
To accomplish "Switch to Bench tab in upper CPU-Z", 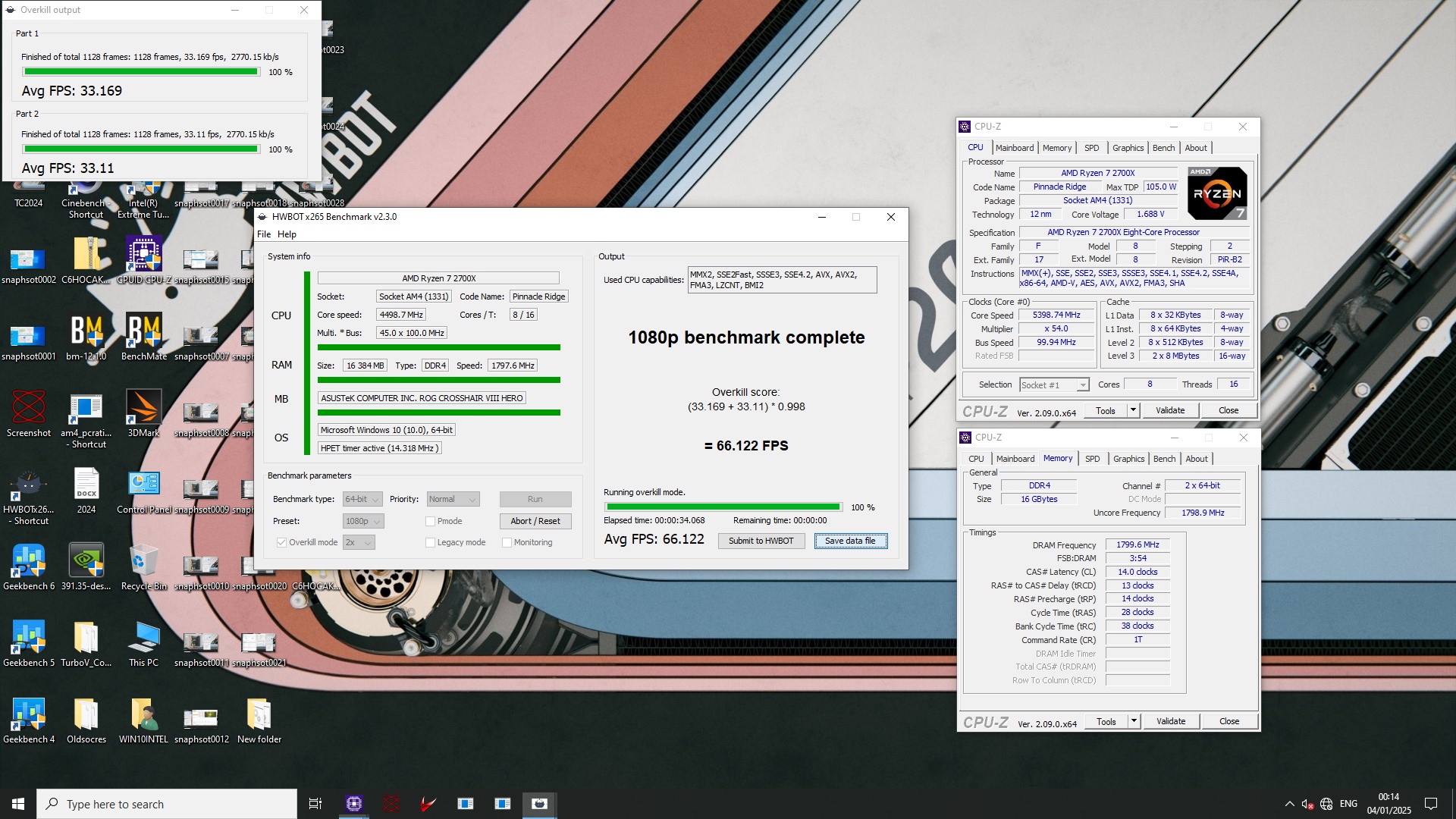I will [x=1163, y=148].
